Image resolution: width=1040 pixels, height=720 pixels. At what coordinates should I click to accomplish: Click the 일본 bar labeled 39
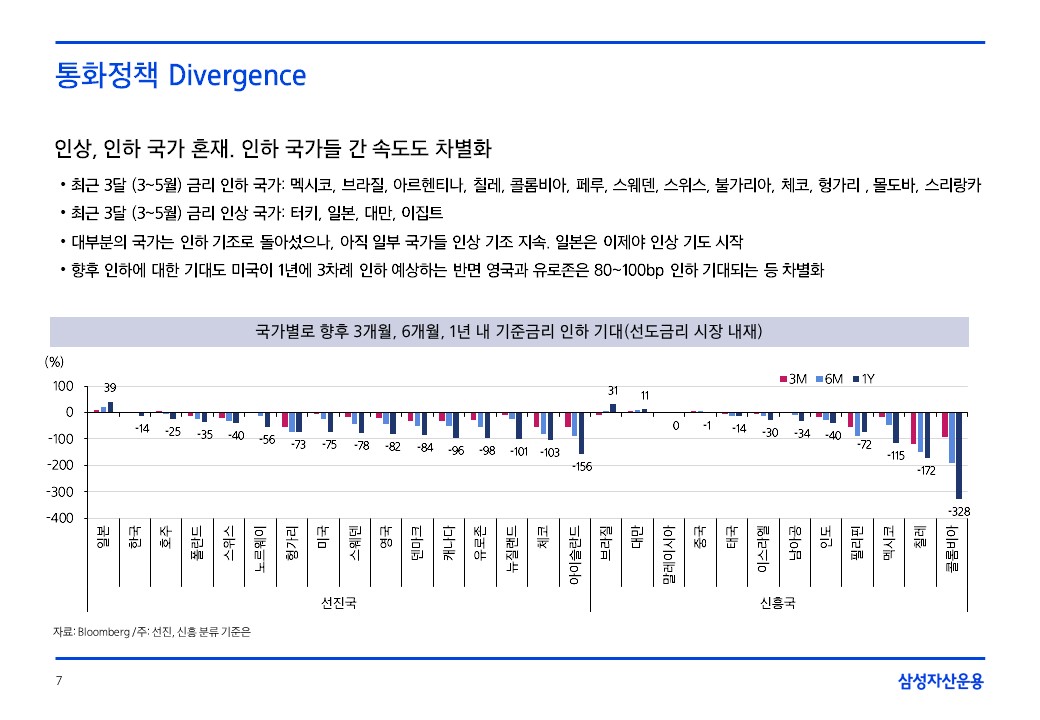pyautogui.click(x=110, y=406)
